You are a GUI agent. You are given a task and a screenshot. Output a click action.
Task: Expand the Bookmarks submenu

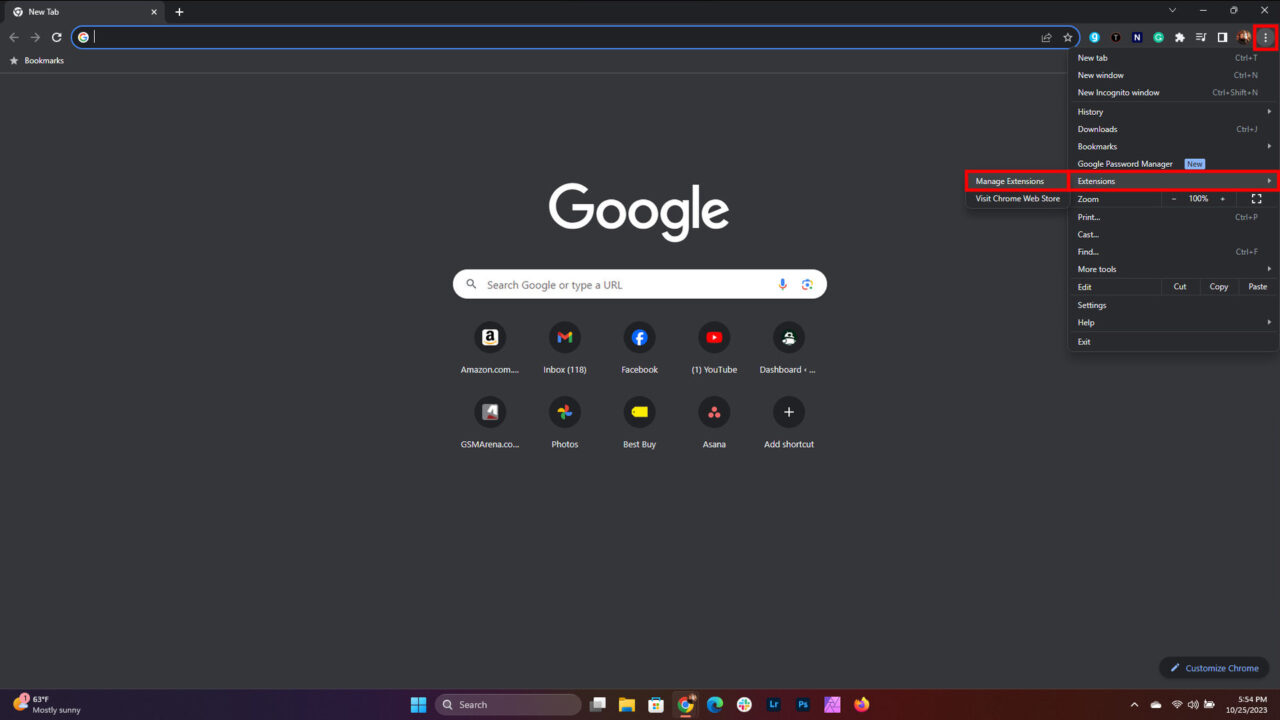(1097, 146)
